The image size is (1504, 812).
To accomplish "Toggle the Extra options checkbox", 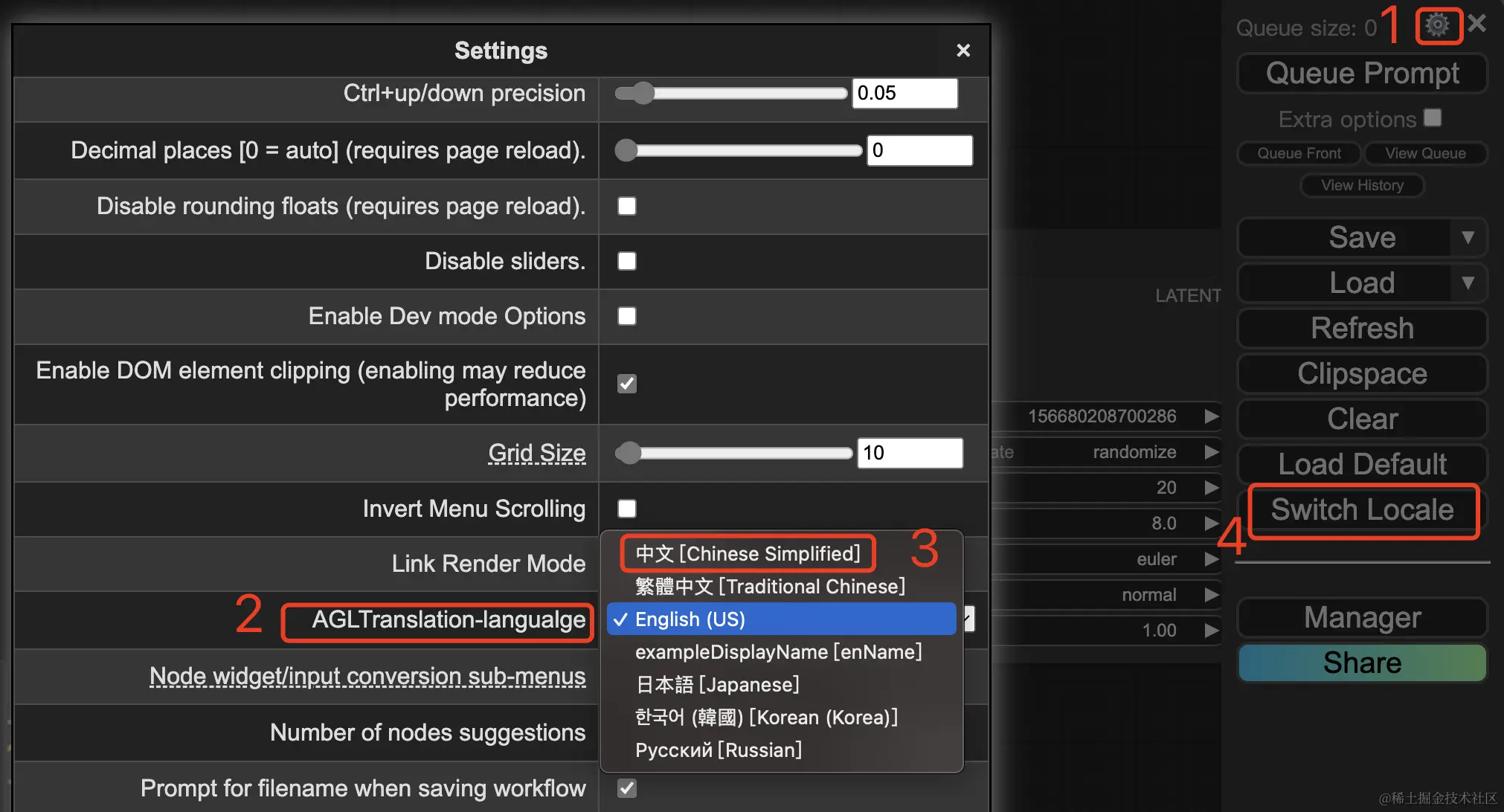I will 1433,118.
